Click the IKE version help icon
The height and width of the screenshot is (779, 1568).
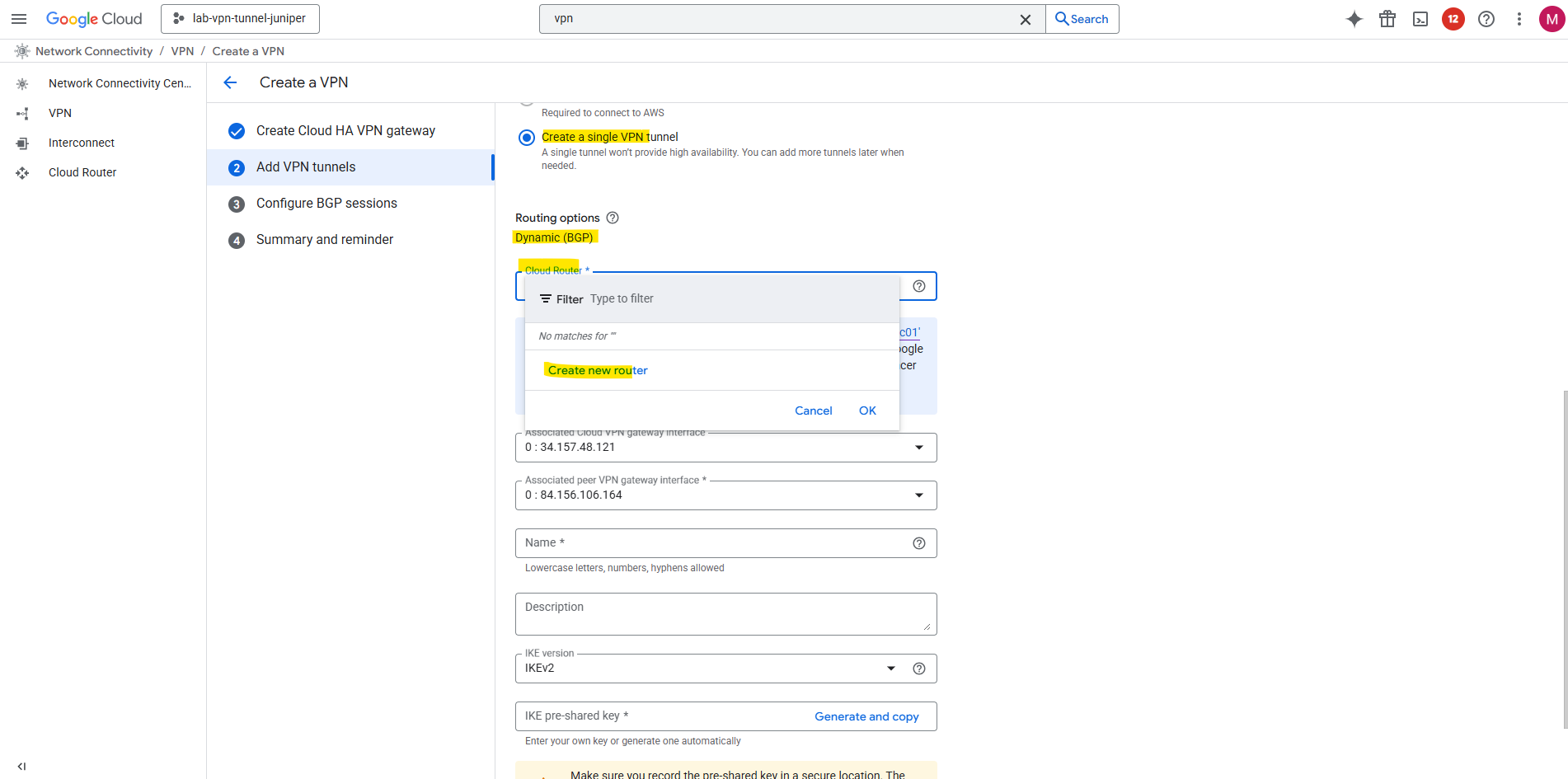point(919,669)
